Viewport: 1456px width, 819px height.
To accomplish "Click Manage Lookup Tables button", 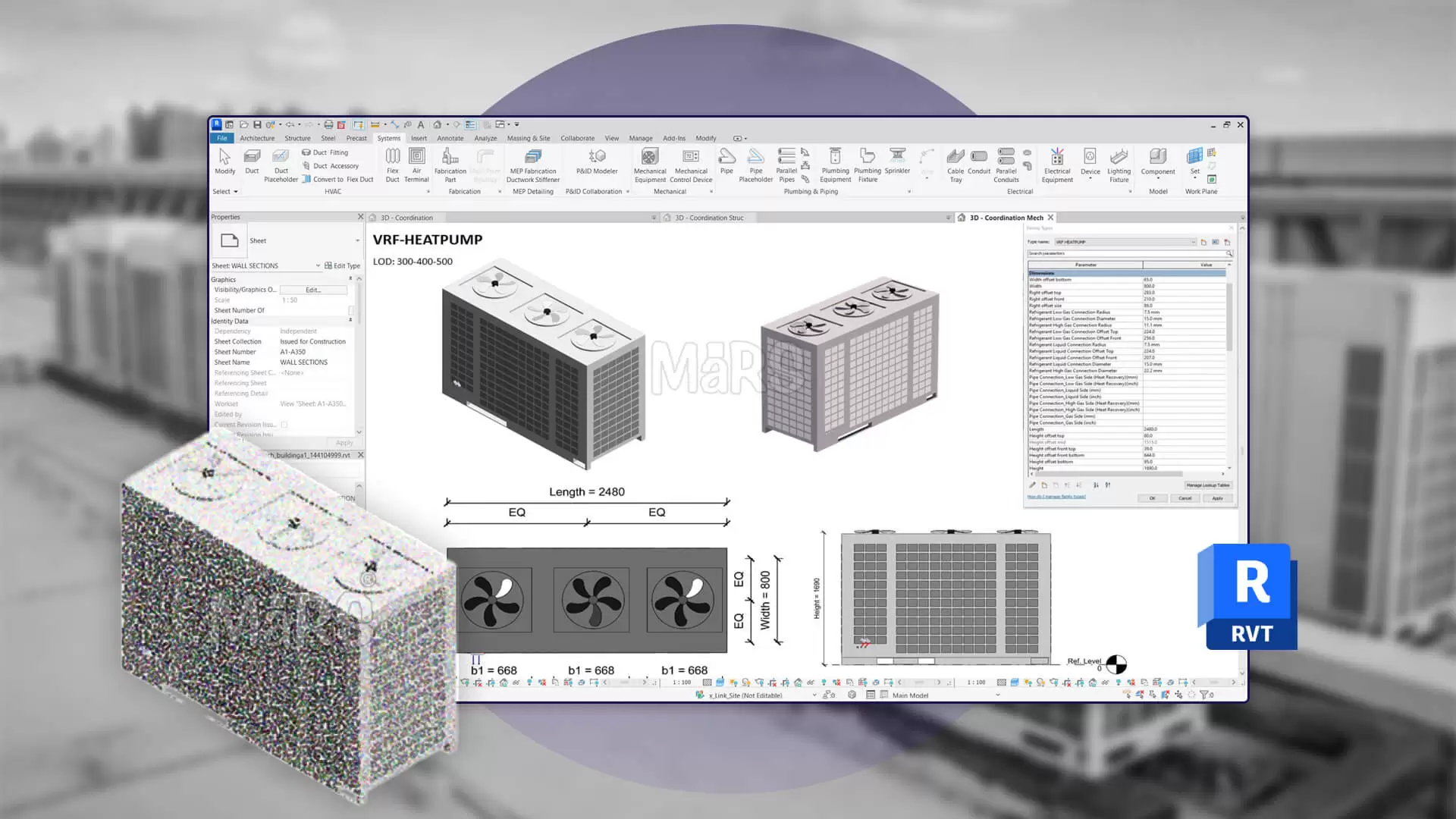I will pyautogui.click(x=1207, y=485).
